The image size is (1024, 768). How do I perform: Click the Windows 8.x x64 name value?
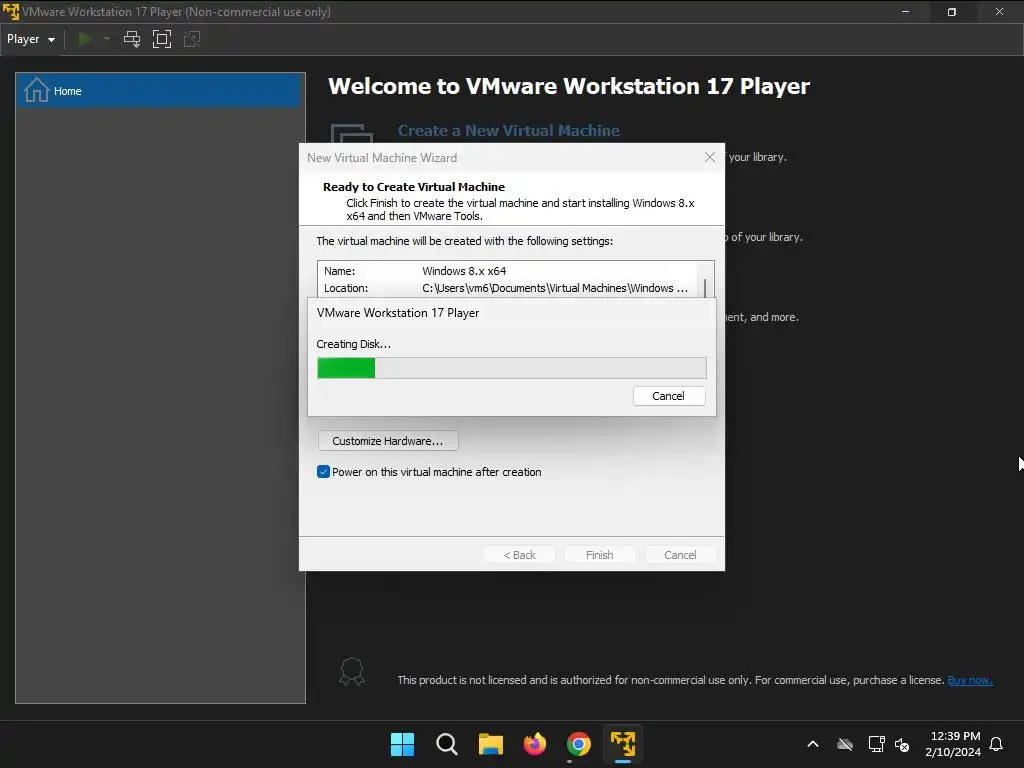(464, 271)
